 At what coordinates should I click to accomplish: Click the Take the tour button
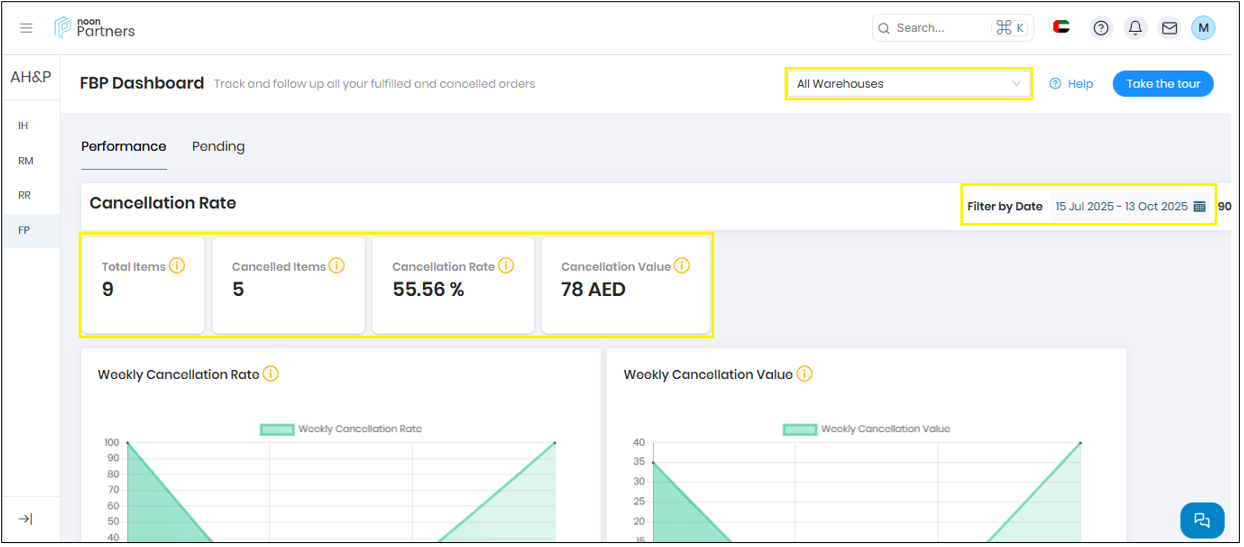pyautogui.click(x=1162, y=84)
